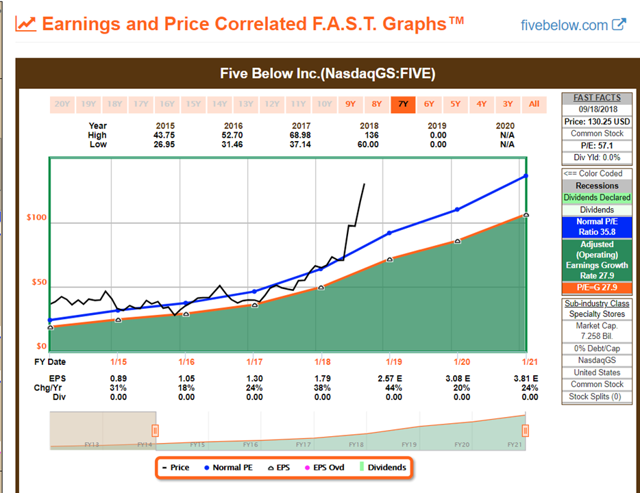Click the active 7Y range tab

(403, 104)
